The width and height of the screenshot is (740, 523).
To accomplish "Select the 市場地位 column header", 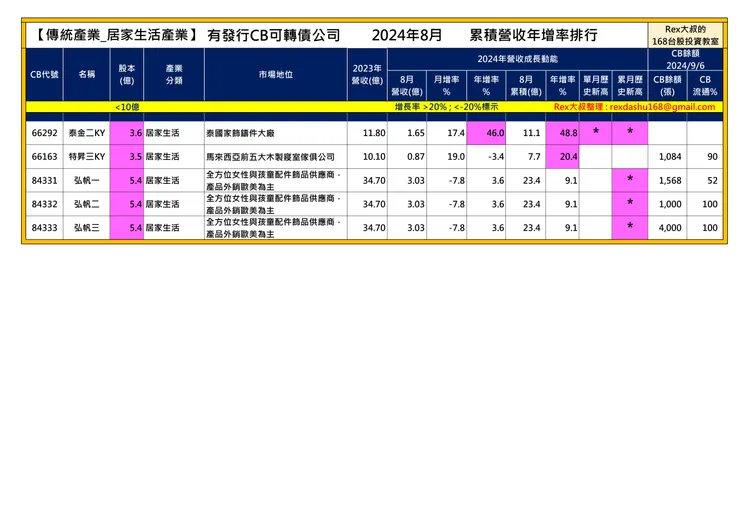I will click(x=276, y=75).
